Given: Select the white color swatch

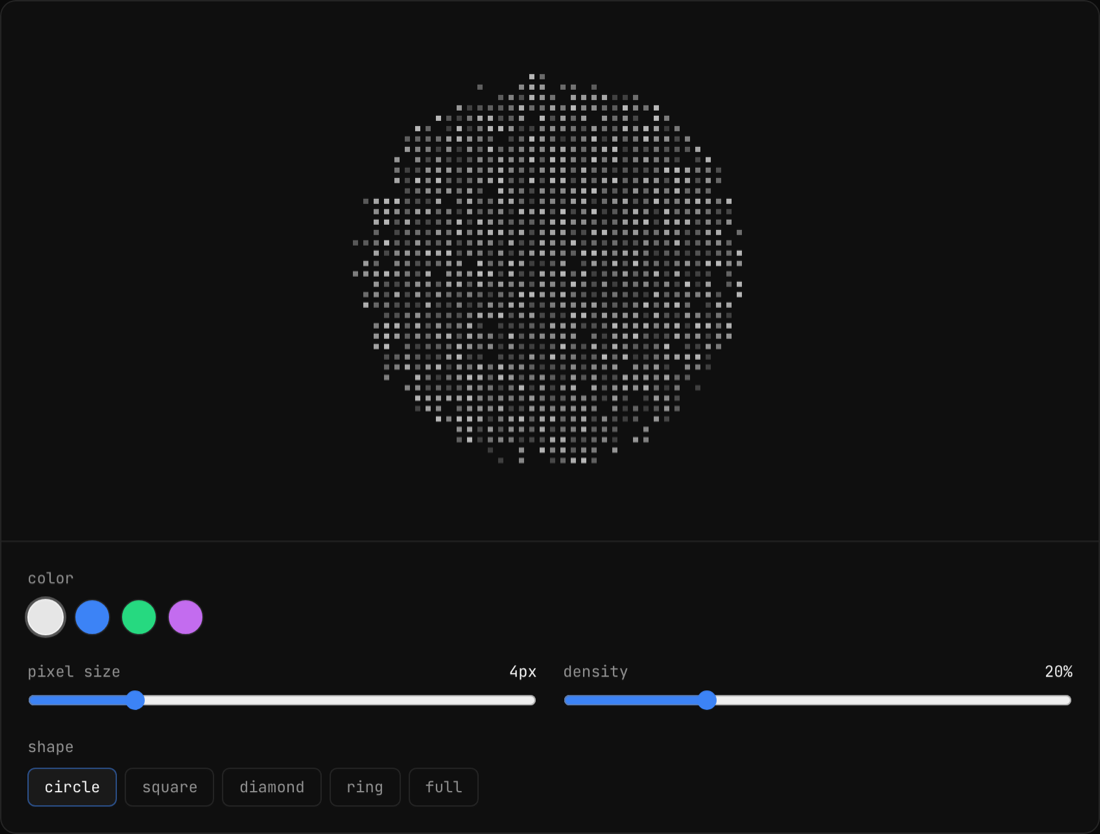Looking at the screenshot, I should [x=46, y=617].
